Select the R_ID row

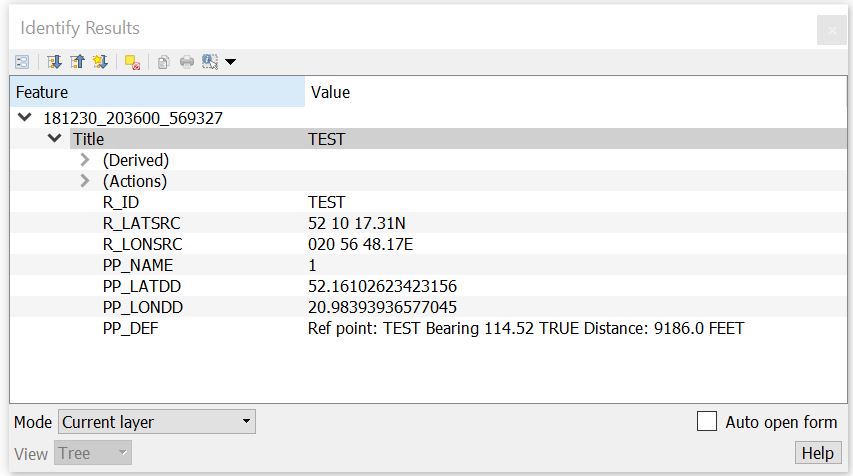pyautogui.click(x=429, y=202)
